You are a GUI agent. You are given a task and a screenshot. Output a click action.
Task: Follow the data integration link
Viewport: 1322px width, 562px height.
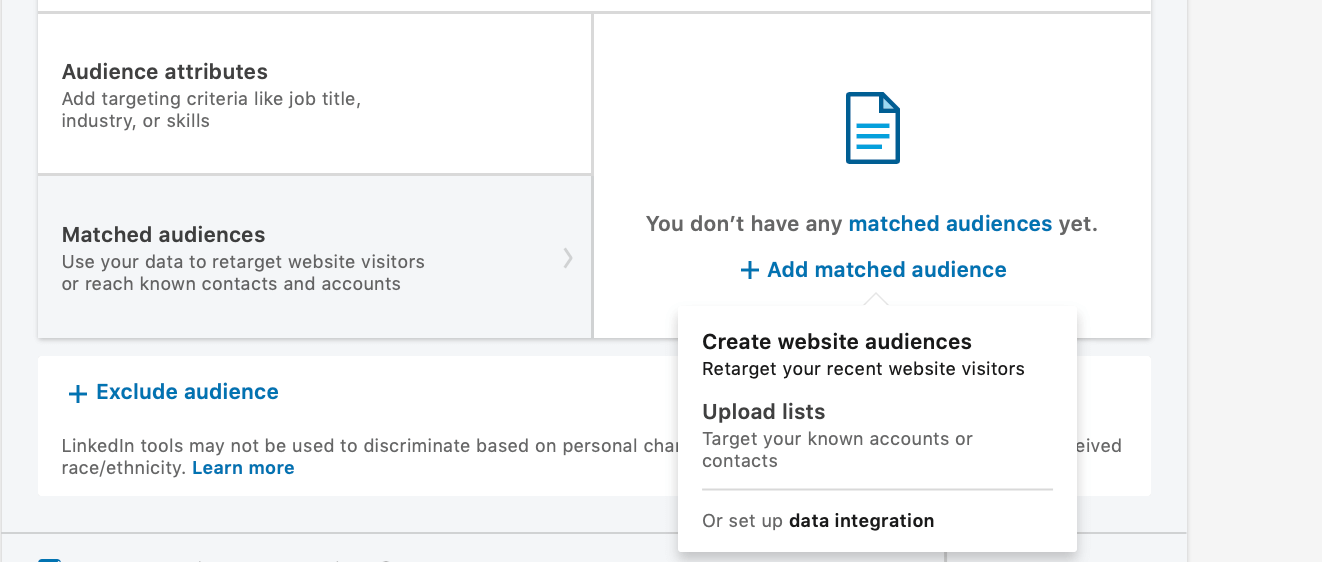(x=861, y=521)
